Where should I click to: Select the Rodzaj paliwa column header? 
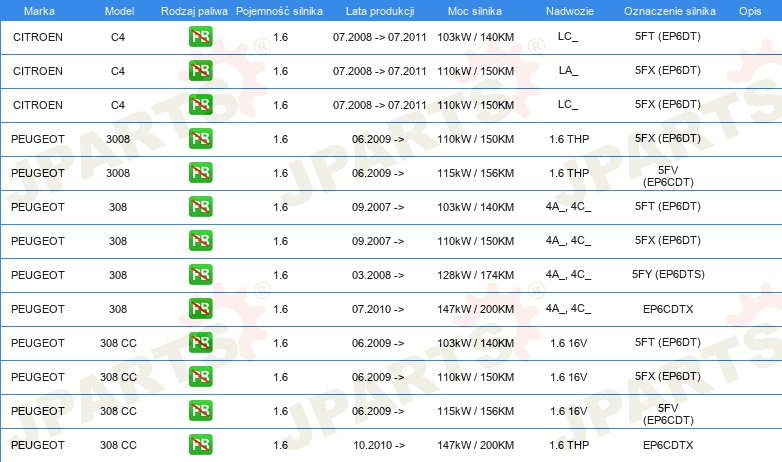(x=194, y=11)
